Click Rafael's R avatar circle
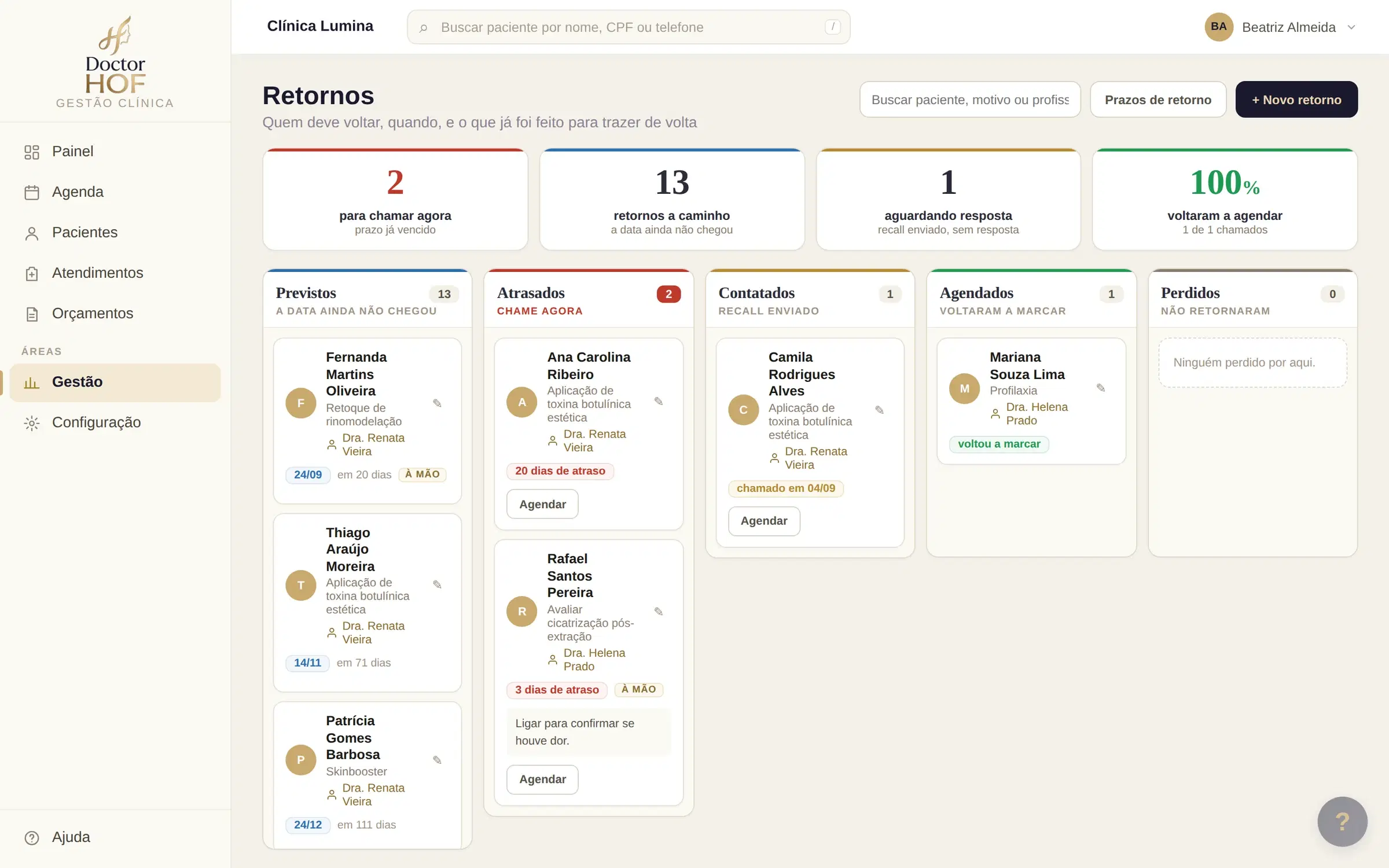Screen dimensions: 1389x868 tap(522, 612)
